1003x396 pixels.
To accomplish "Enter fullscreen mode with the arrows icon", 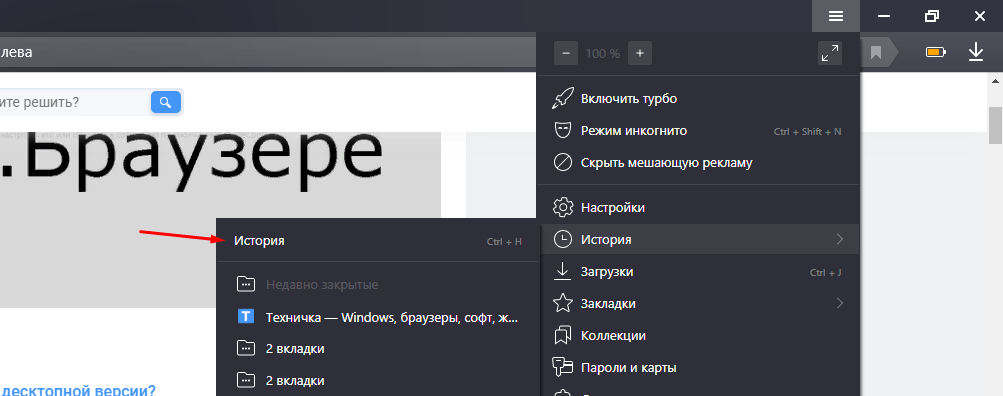I will point(830,53).
